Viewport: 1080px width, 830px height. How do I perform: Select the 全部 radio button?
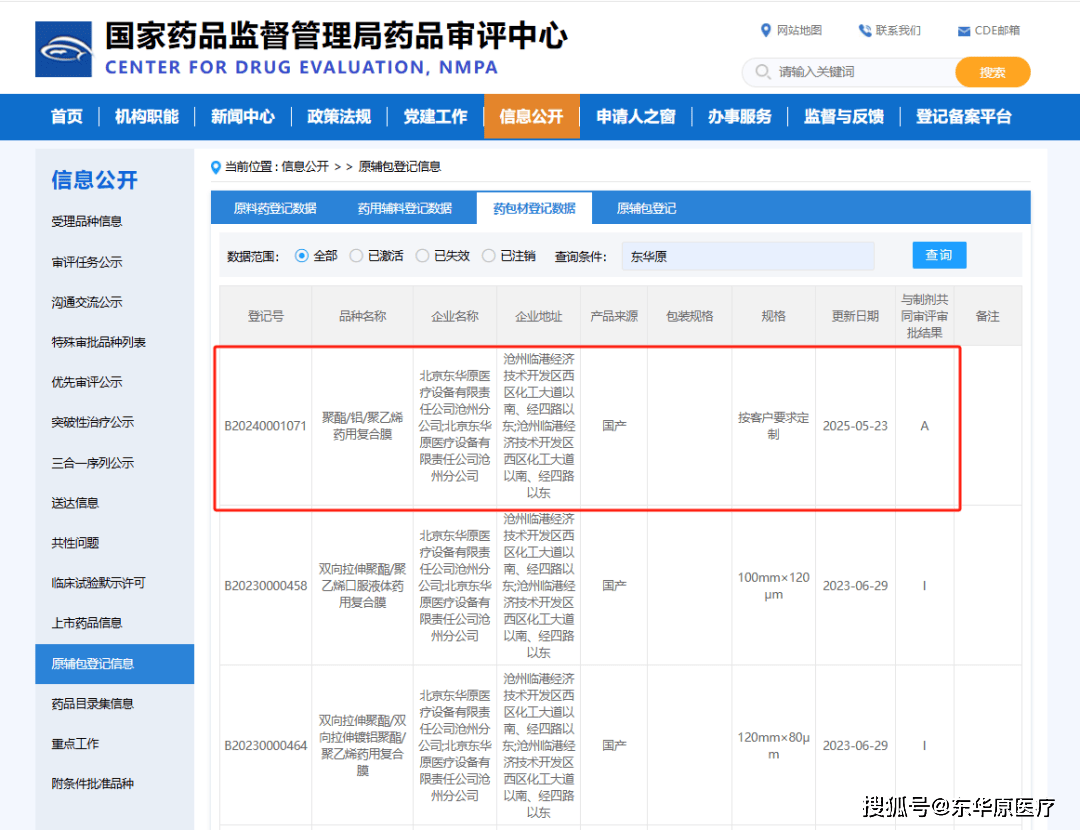pos(302,256)
